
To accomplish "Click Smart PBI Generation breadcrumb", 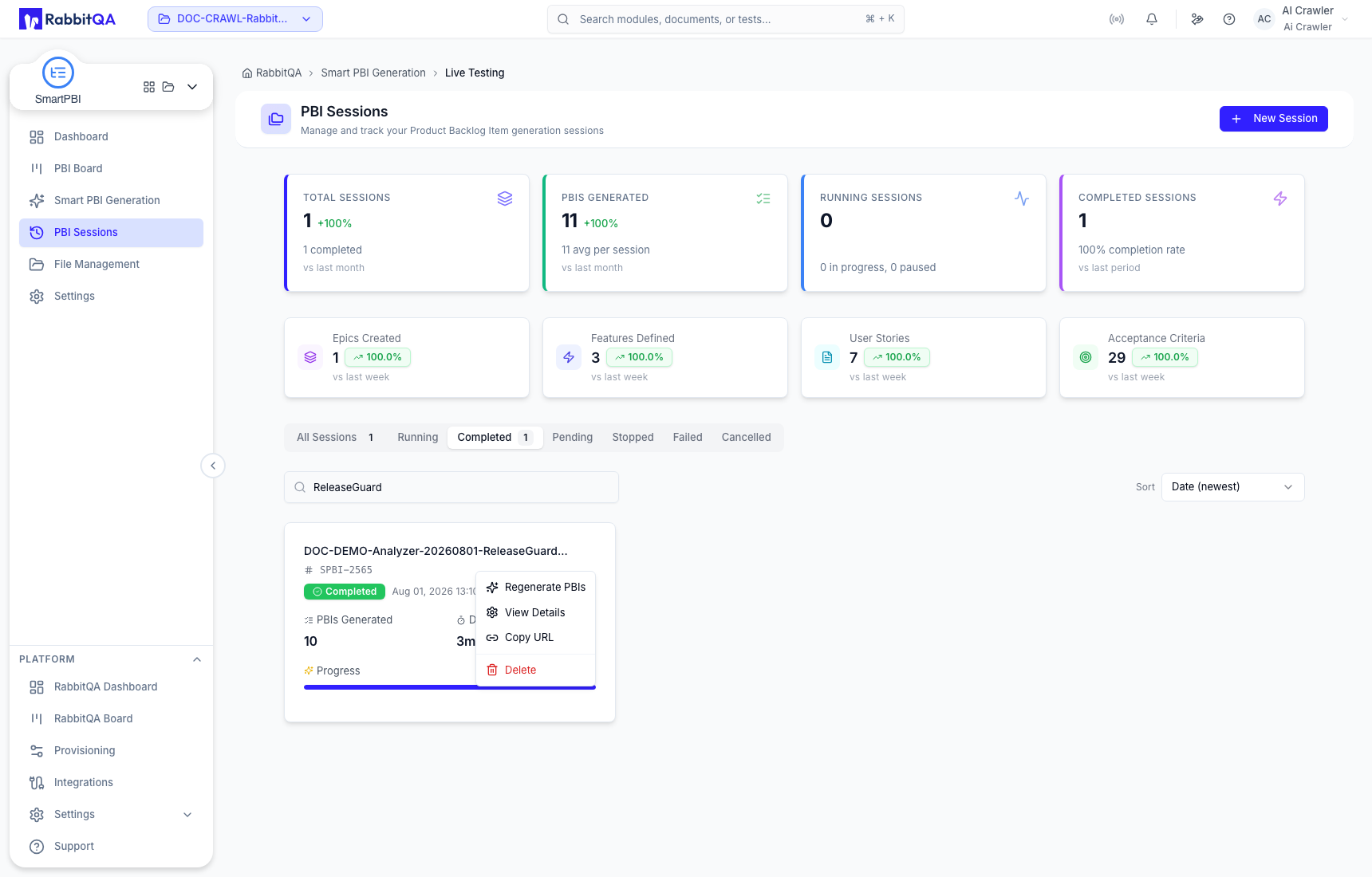I will [x=373, y=73].
